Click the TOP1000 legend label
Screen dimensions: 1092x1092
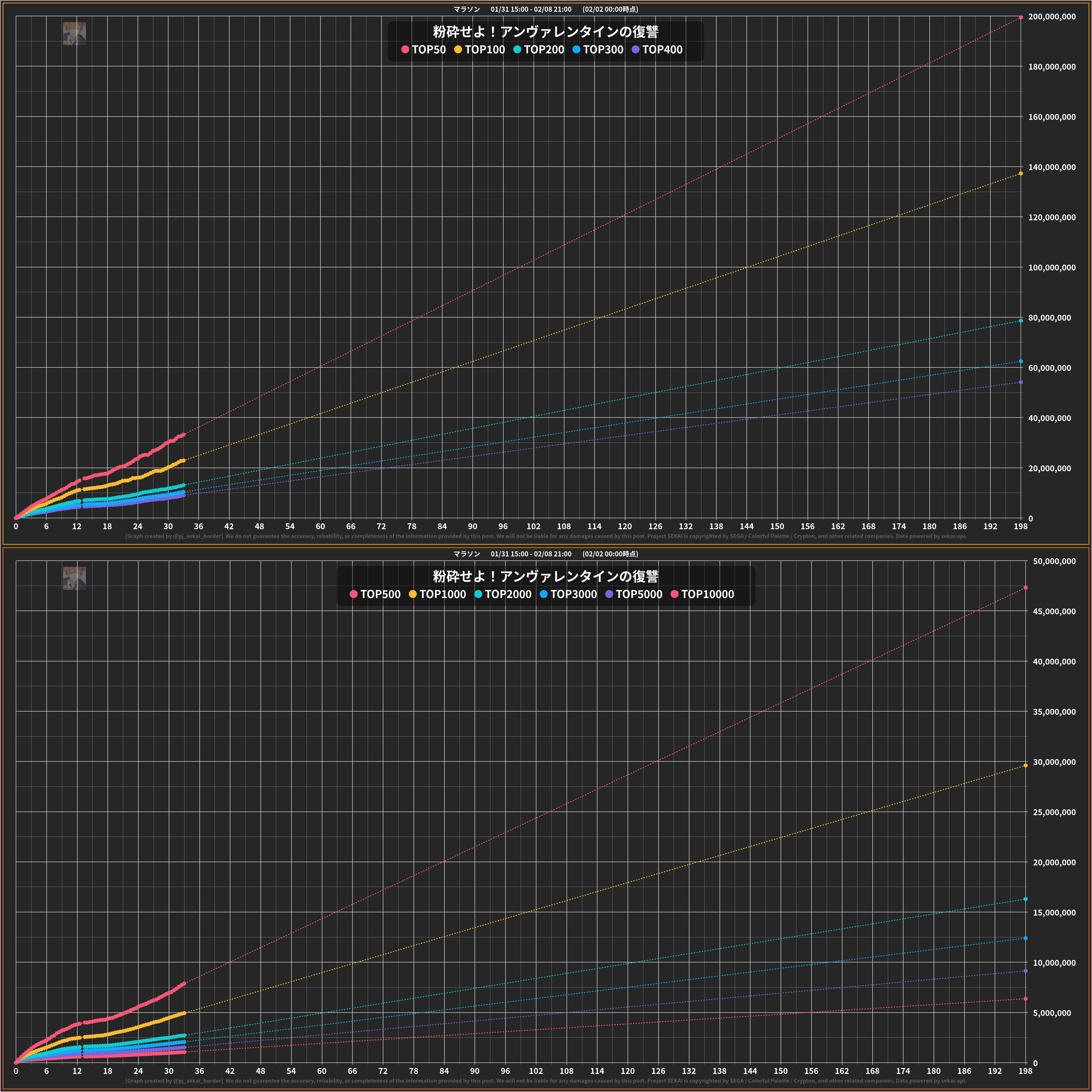[443, 594]
